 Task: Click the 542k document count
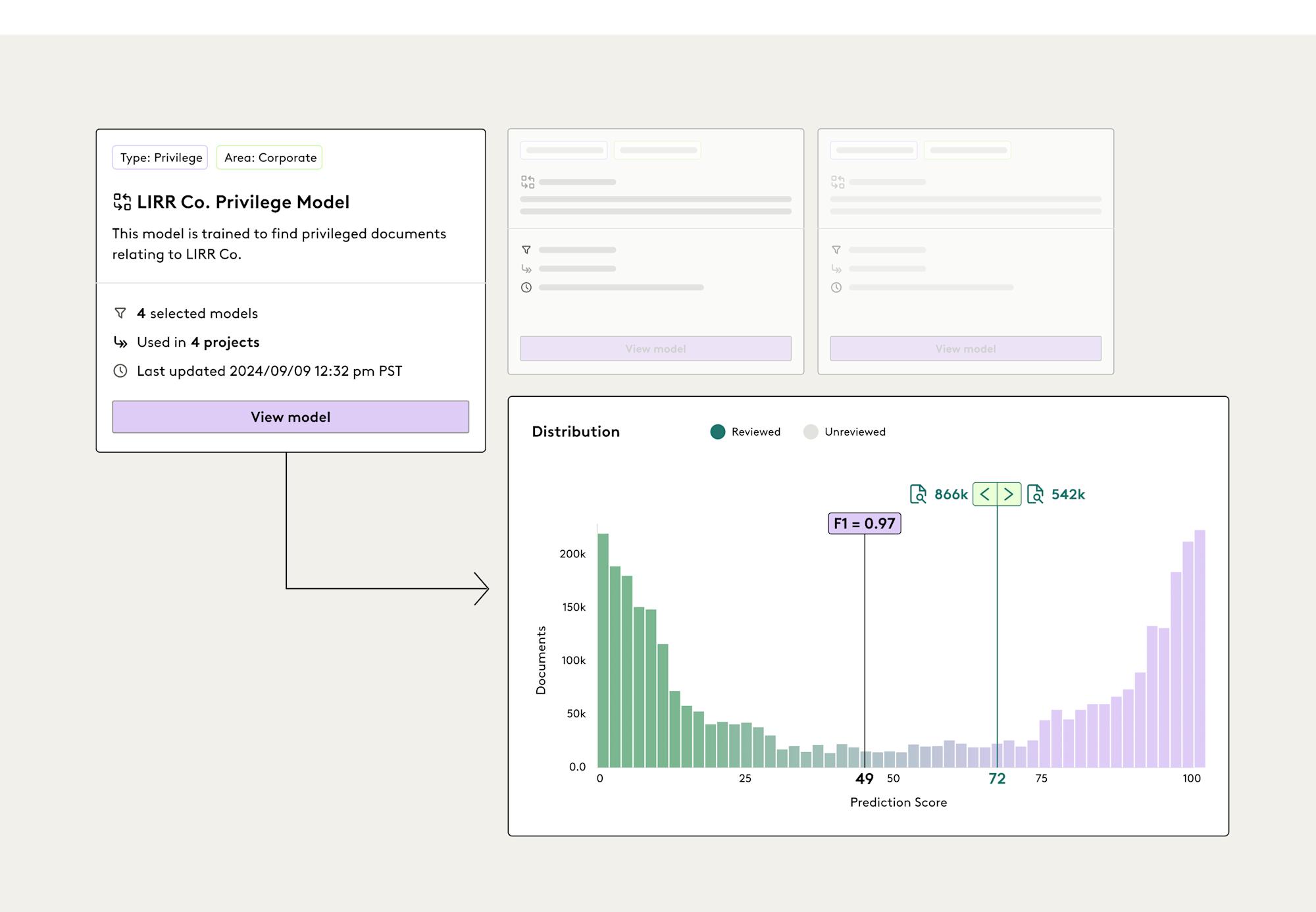1068,494
